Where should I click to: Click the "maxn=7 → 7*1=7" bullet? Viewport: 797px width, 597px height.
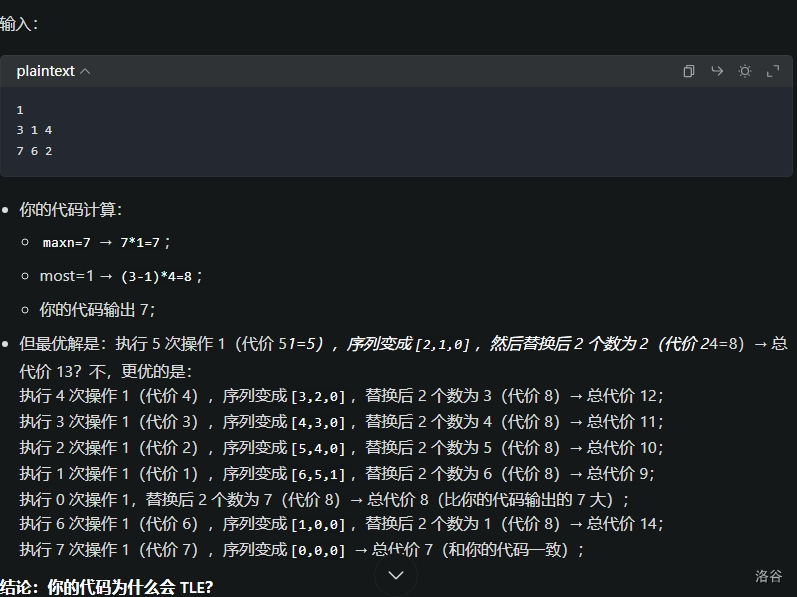(106, 242)
